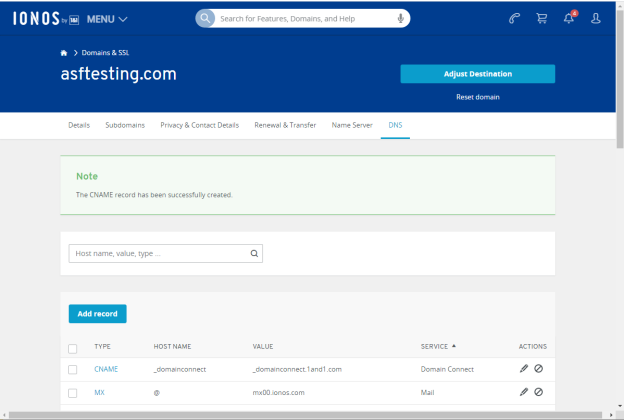624x420 pixels.
Task: Open the shopping cart icon
Action: [542, 18]
